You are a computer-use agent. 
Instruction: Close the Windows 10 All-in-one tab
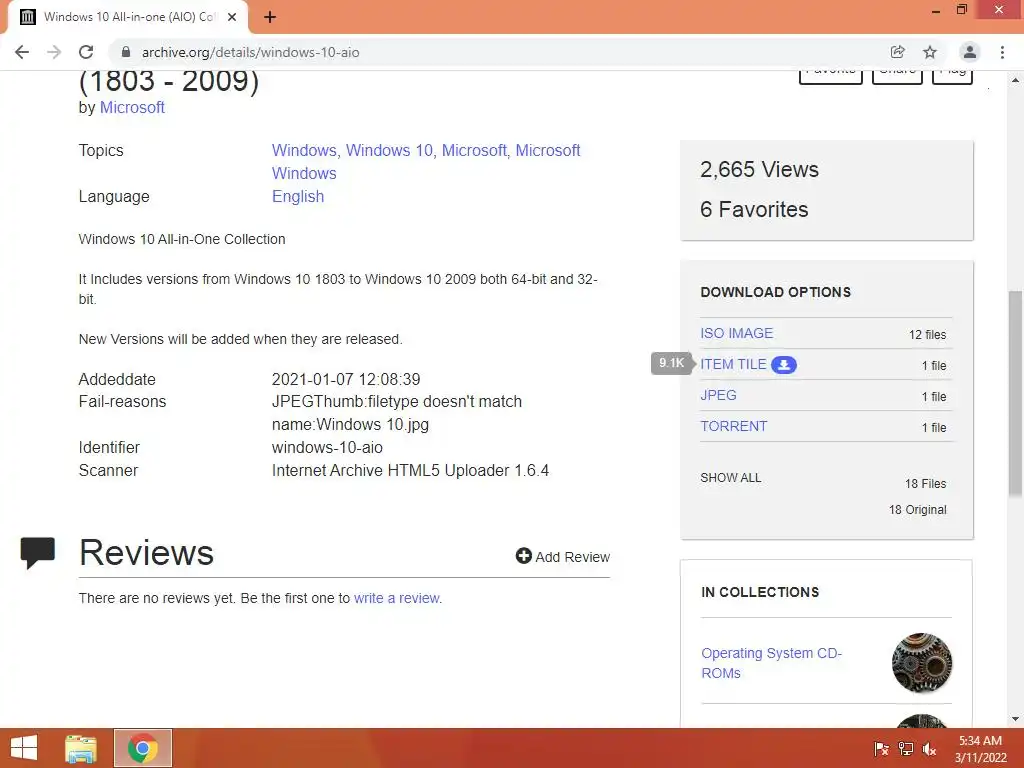point(232,17)
